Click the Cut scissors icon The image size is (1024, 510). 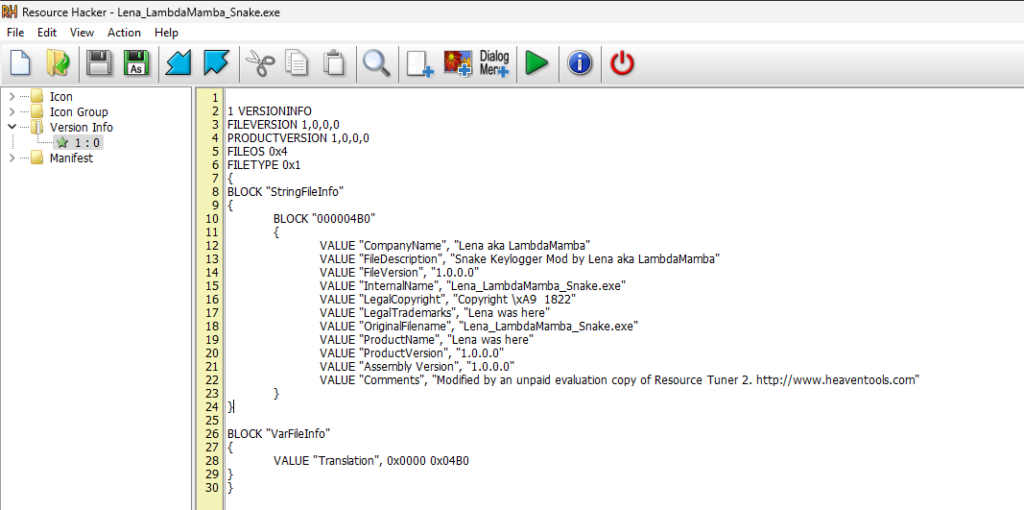click(x=259, y=63)
